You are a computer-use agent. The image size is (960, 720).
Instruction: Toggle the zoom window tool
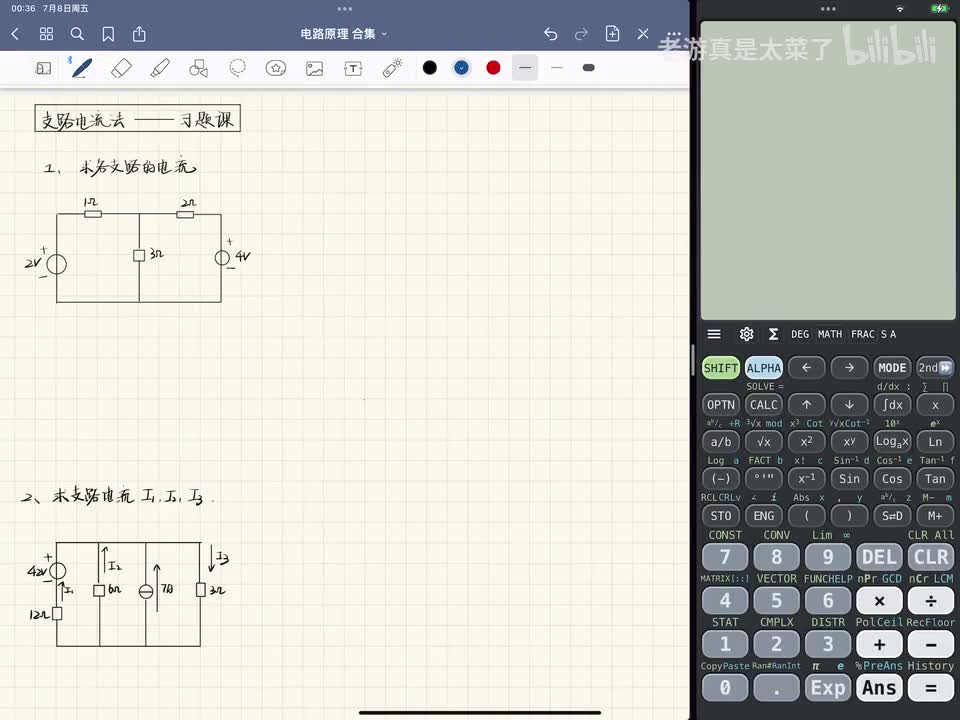43,68
